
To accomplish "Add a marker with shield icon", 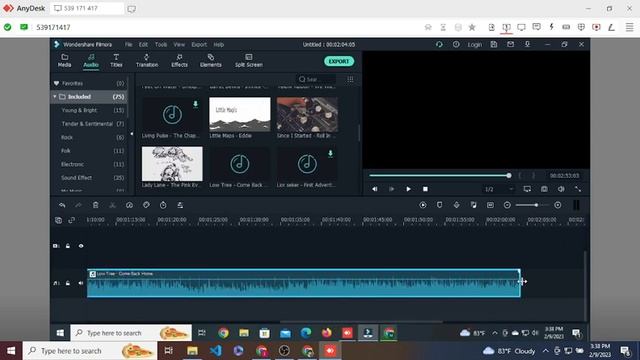I will coord(440,205).
